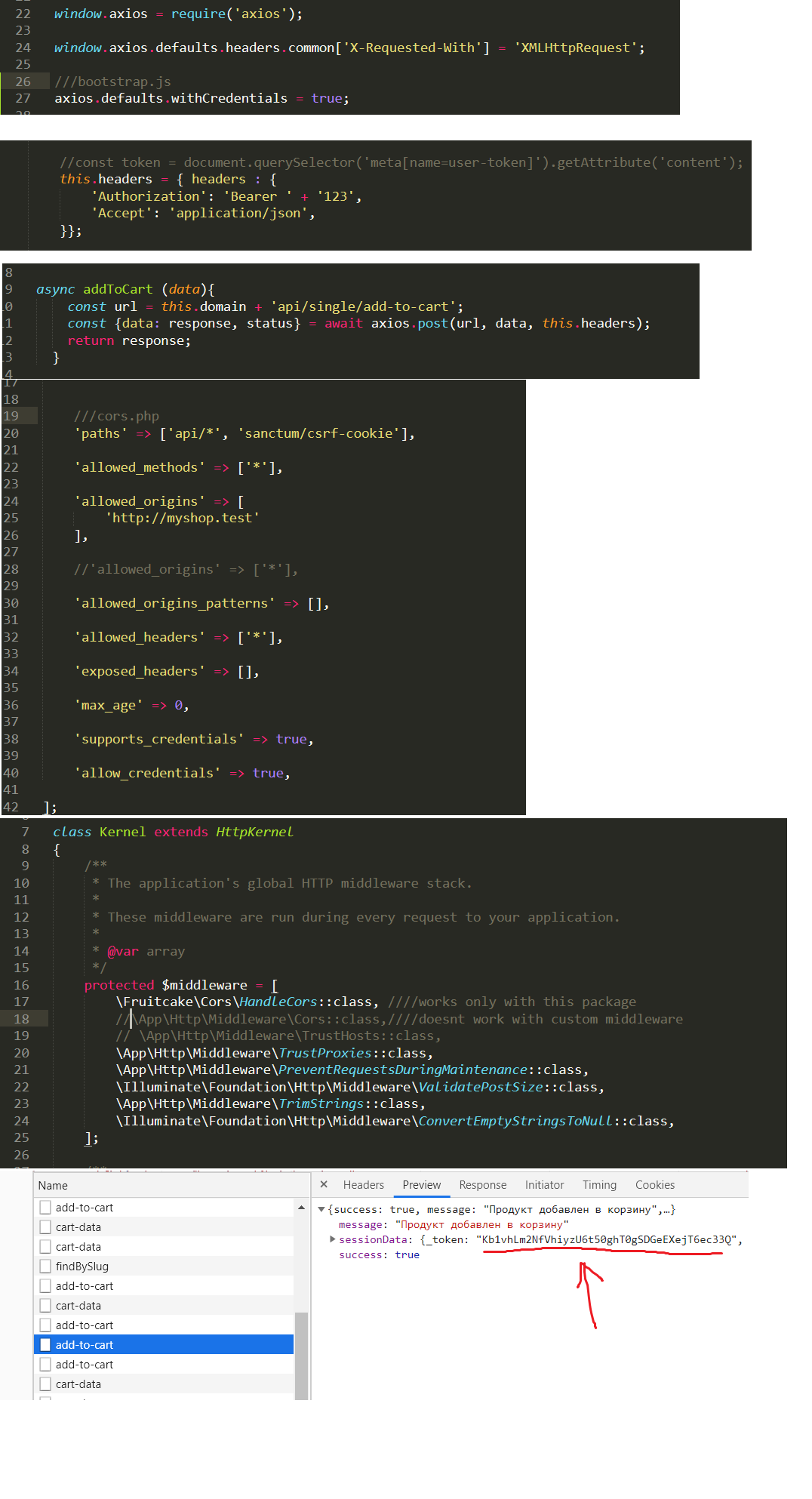This screenshot has height=1499, width=812.
Task: Click the axios.defaults.withCredentials line
Action: (x=201, y=98)
